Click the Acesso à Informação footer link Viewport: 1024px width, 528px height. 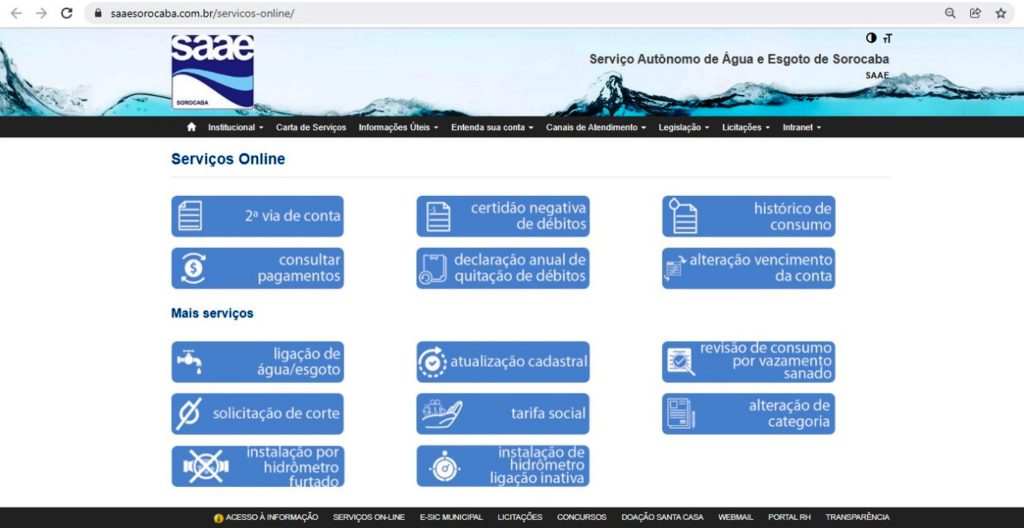pyautogui.click(x=270, y=518)
